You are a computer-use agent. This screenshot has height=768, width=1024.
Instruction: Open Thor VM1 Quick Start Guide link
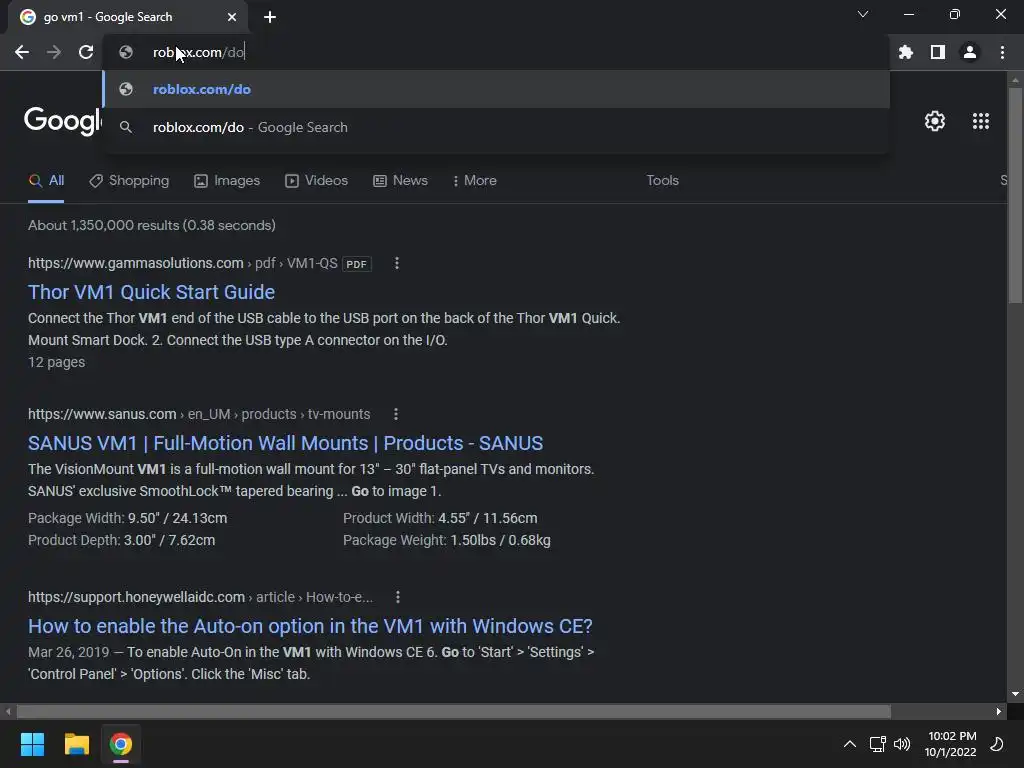tap(152, 292)
